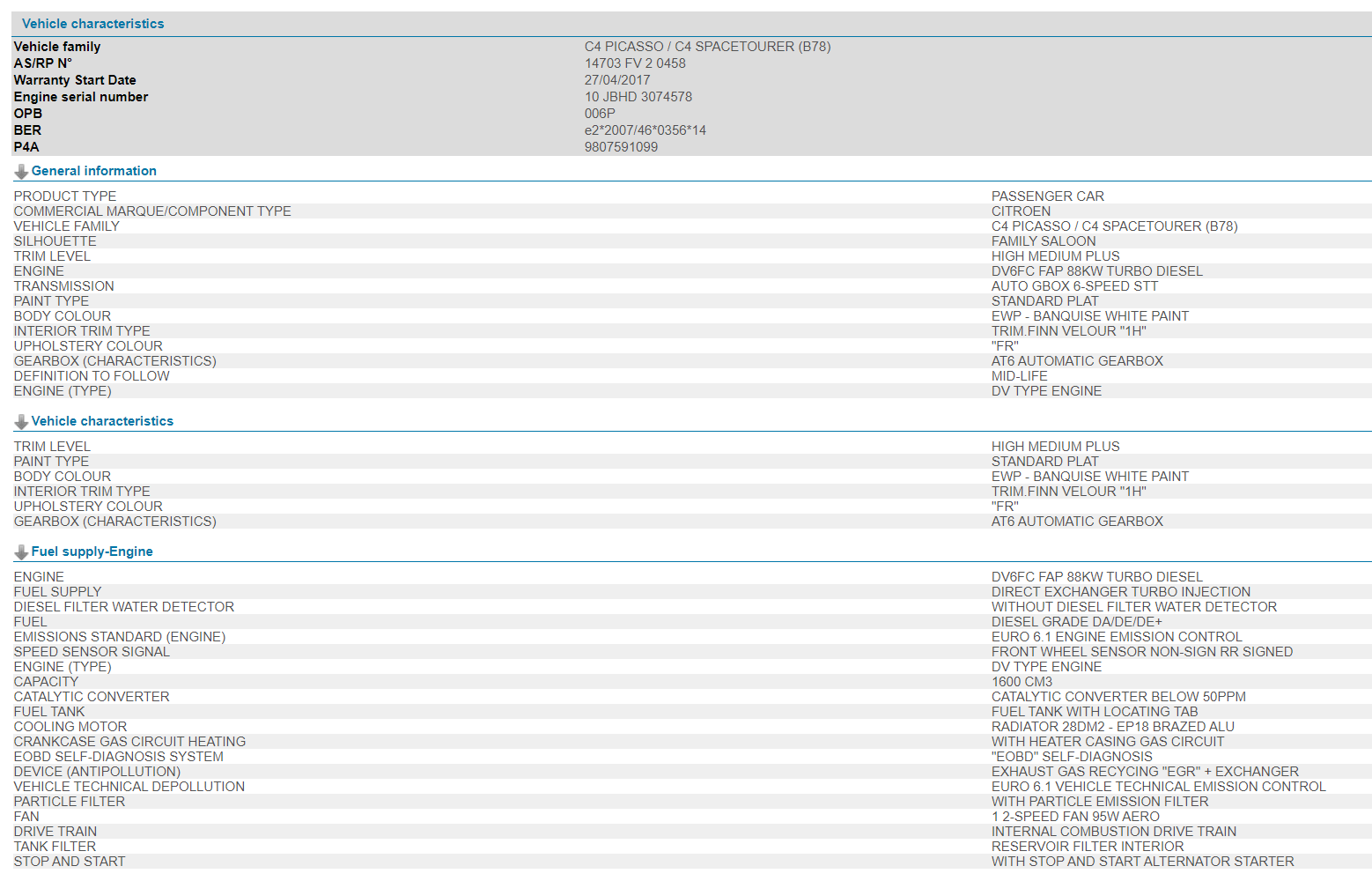The width and height of the screenshot is (1372, 881).
Task: Select the "PASSENGER CAR" value
Action: pyautogui.click(x=1048, y=196)
